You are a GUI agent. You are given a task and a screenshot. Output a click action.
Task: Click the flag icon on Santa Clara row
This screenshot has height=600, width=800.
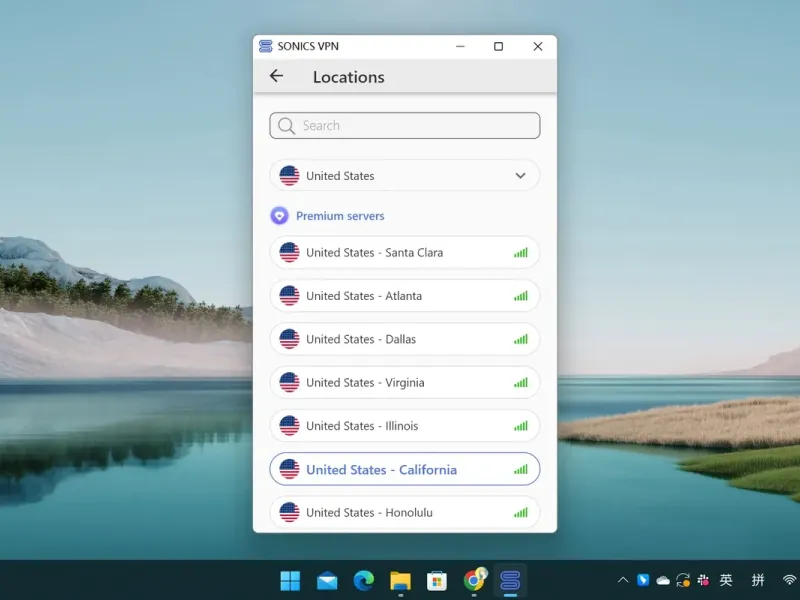[x=289, y=253]
